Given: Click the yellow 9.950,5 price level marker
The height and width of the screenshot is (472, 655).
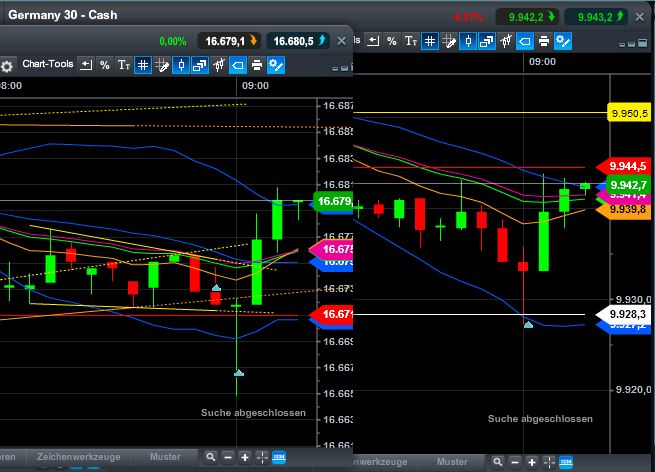Looking at the screenshot, I should pyautogui.click(x=629, y=114).
